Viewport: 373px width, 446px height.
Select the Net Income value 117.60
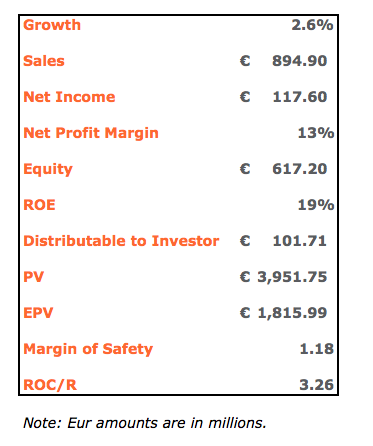(300, 97)
